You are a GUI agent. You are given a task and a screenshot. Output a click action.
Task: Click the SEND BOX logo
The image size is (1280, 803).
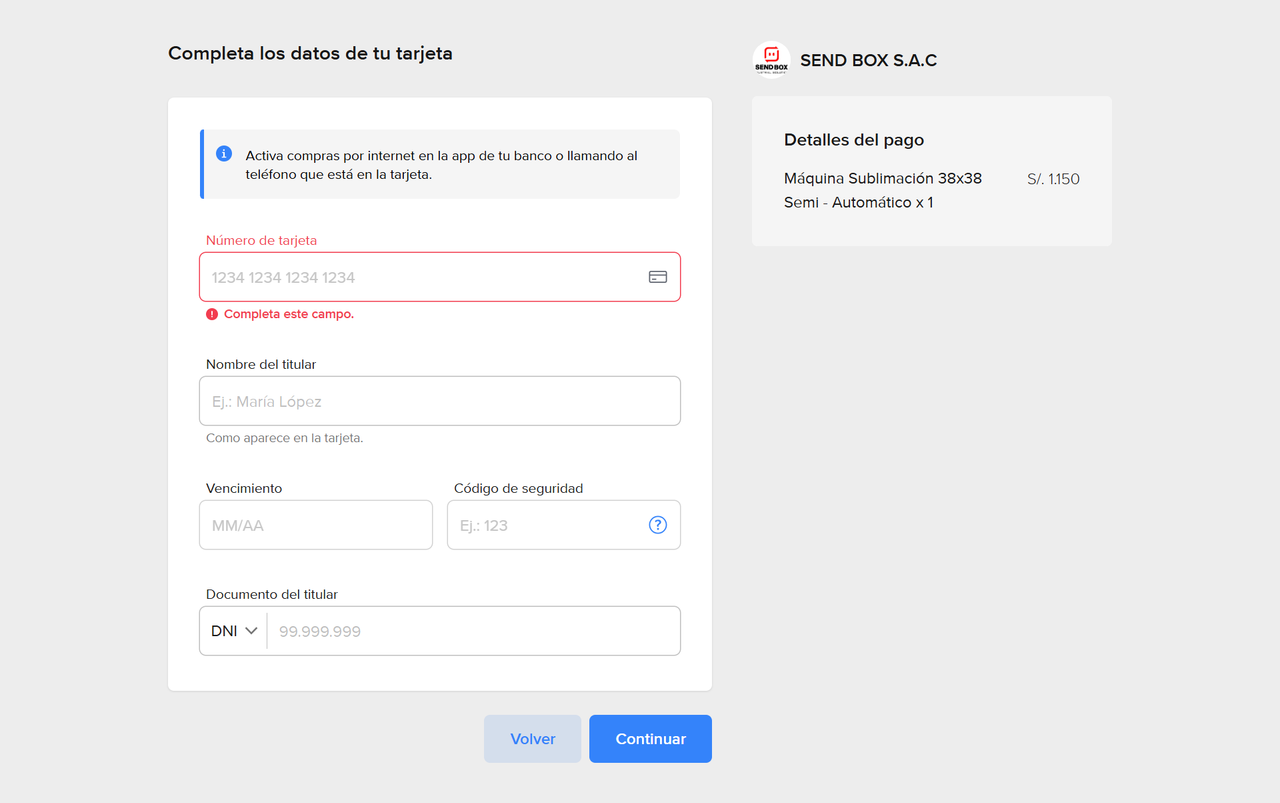click(x=771, y=60)
